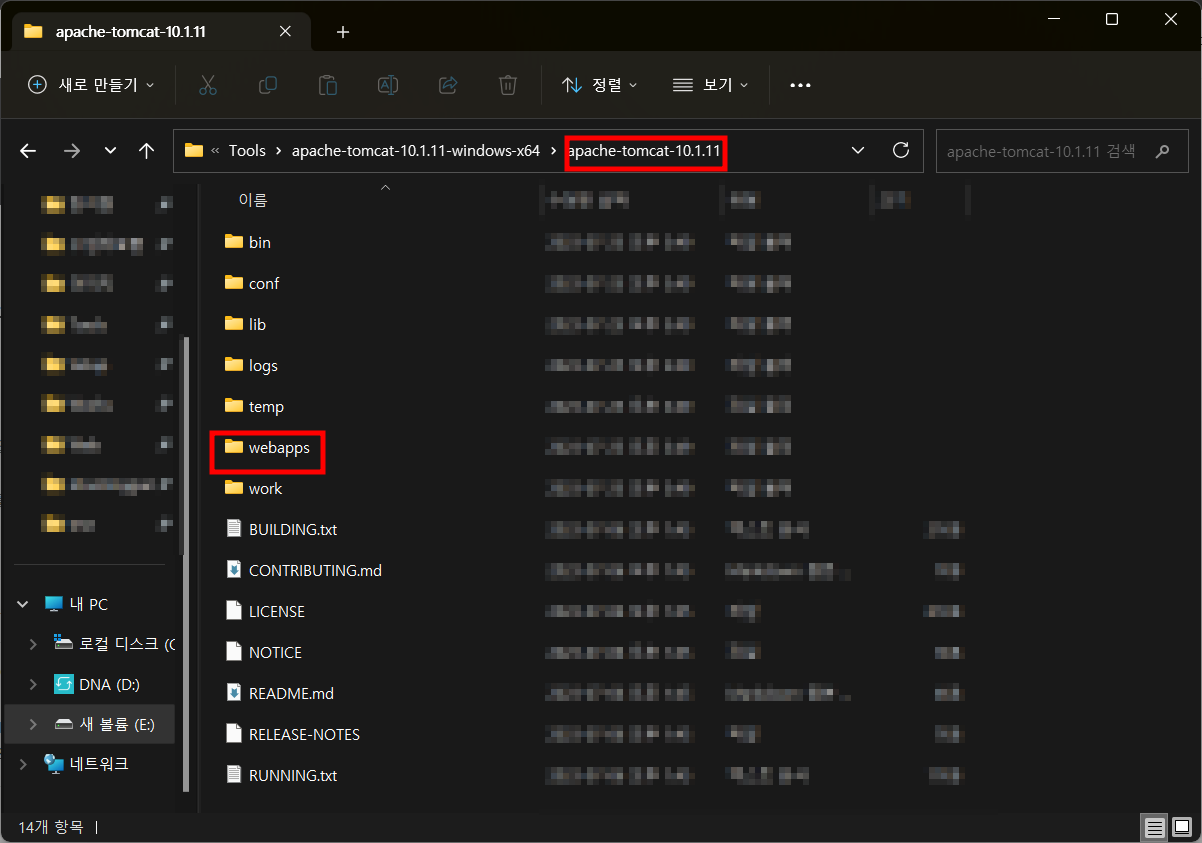Click apache-tomcat-10.1.11-windows-x64 breadcrumb segment
1202x843 pixels.
pos(416,151)
